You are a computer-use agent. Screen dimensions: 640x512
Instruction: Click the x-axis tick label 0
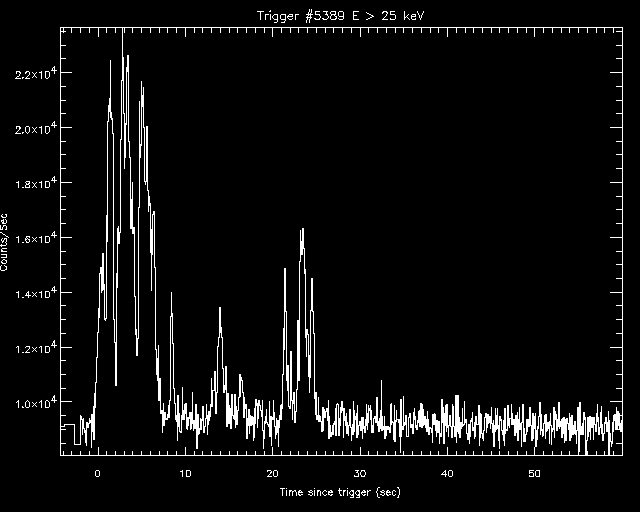97,474
